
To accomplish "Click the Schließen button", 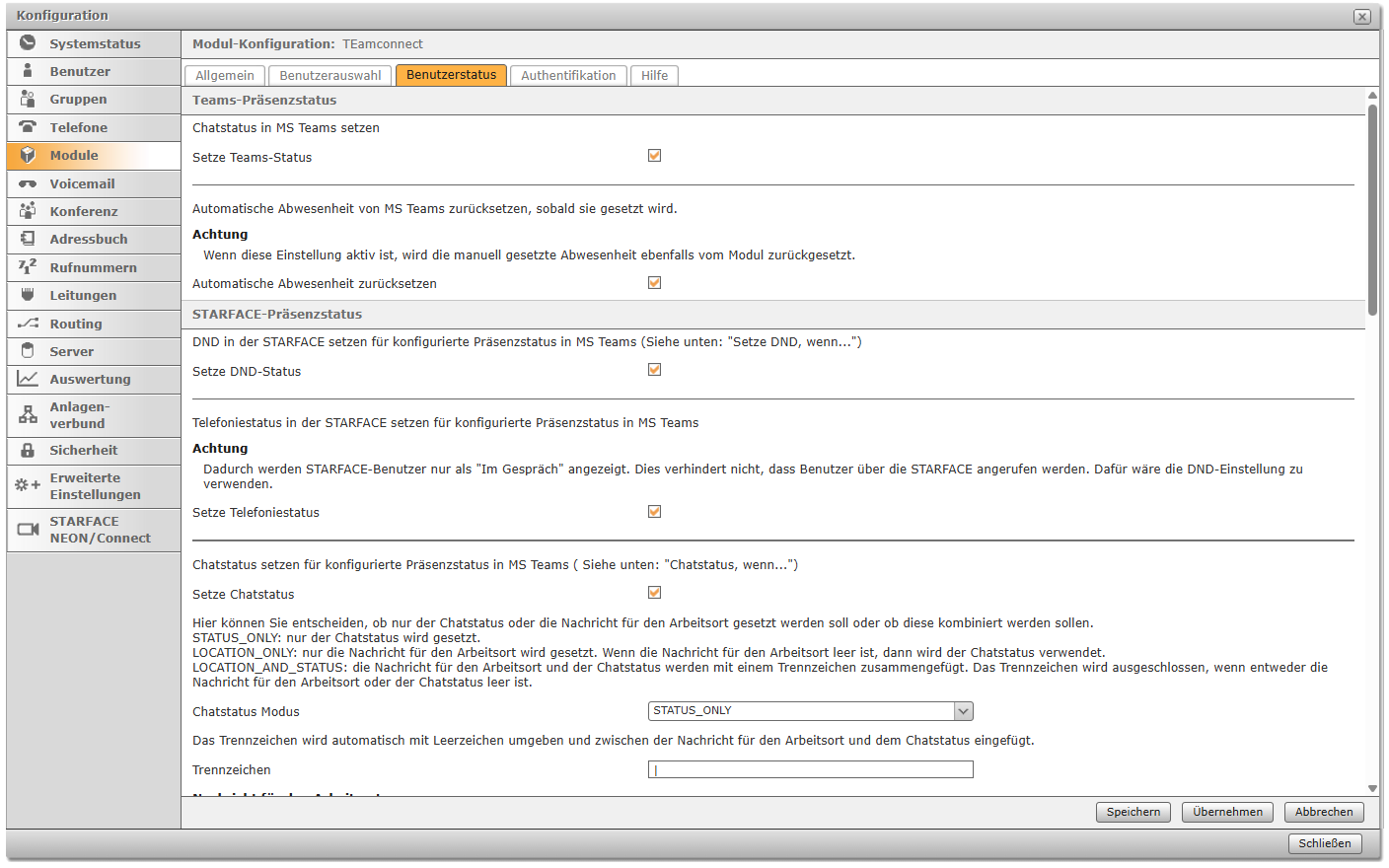I will coord(1325,843).
